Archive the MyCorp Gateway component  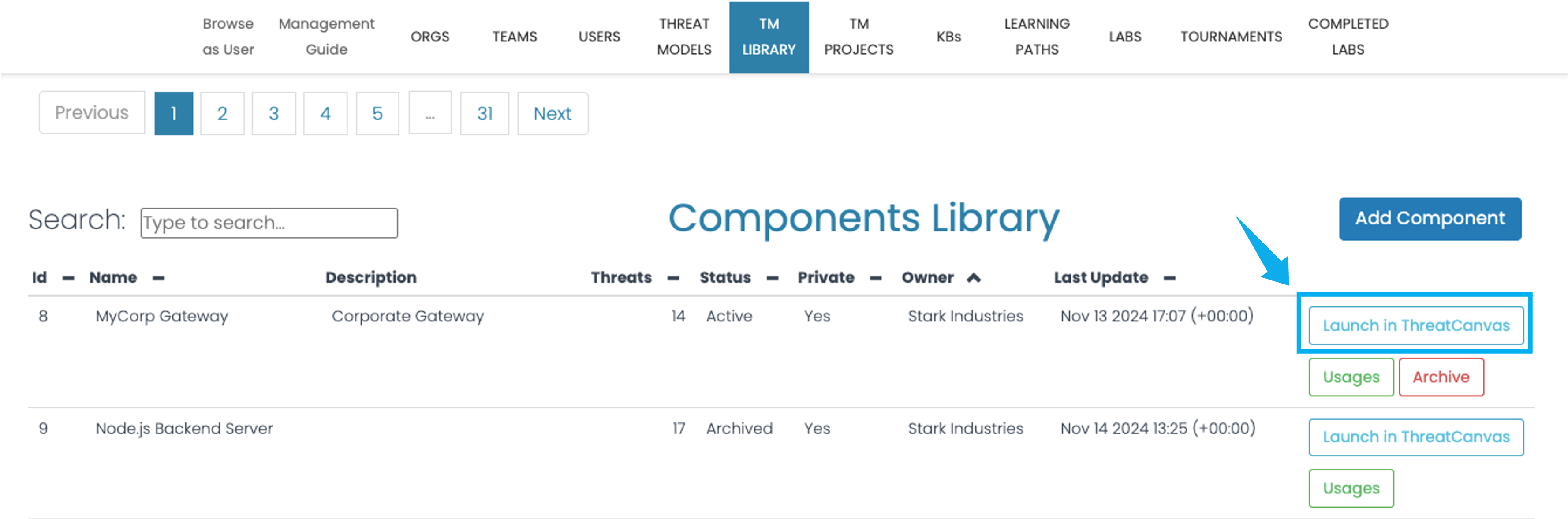[x=1440, y=377]
